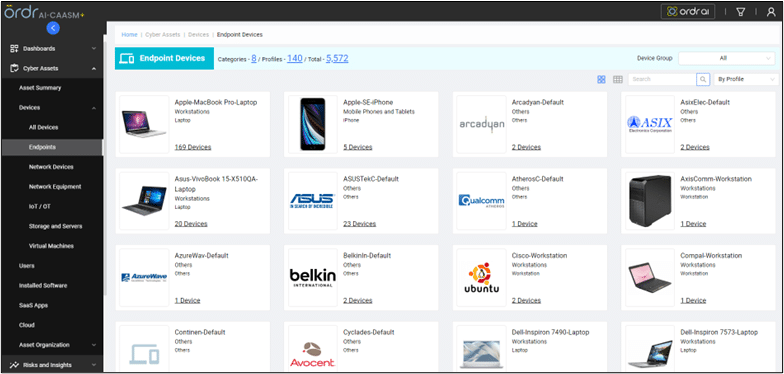Open the user account profile icon

[770, 12]
